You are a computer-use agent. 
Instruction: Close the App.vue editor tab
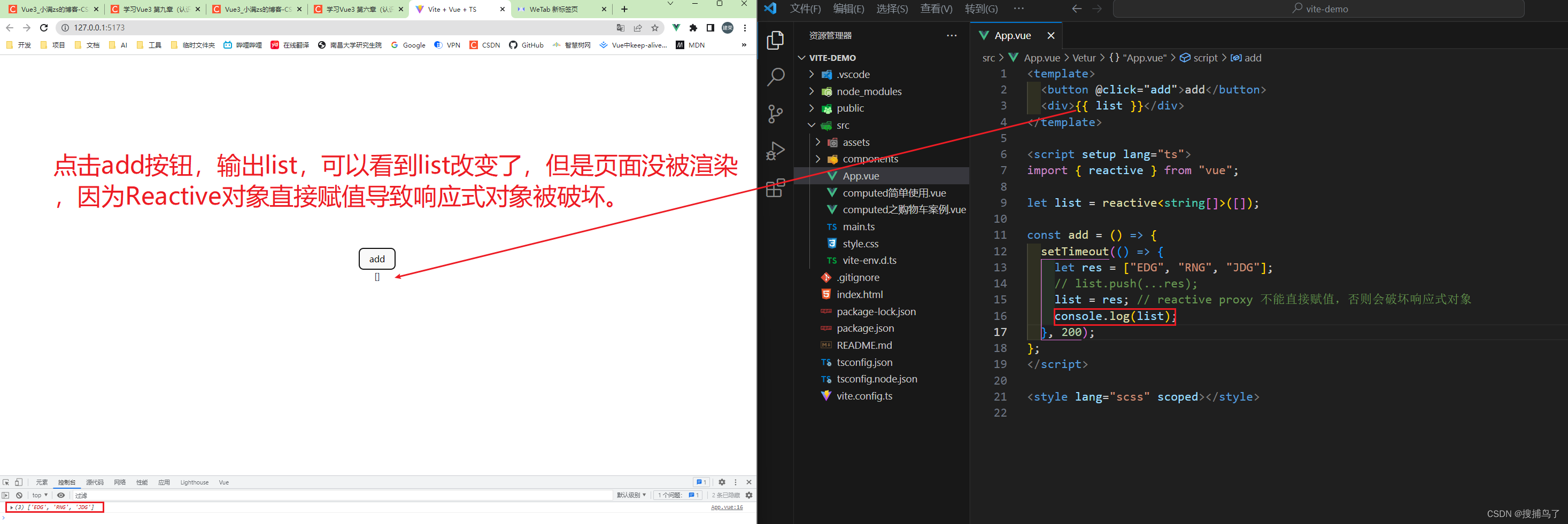pos(1051,35)
